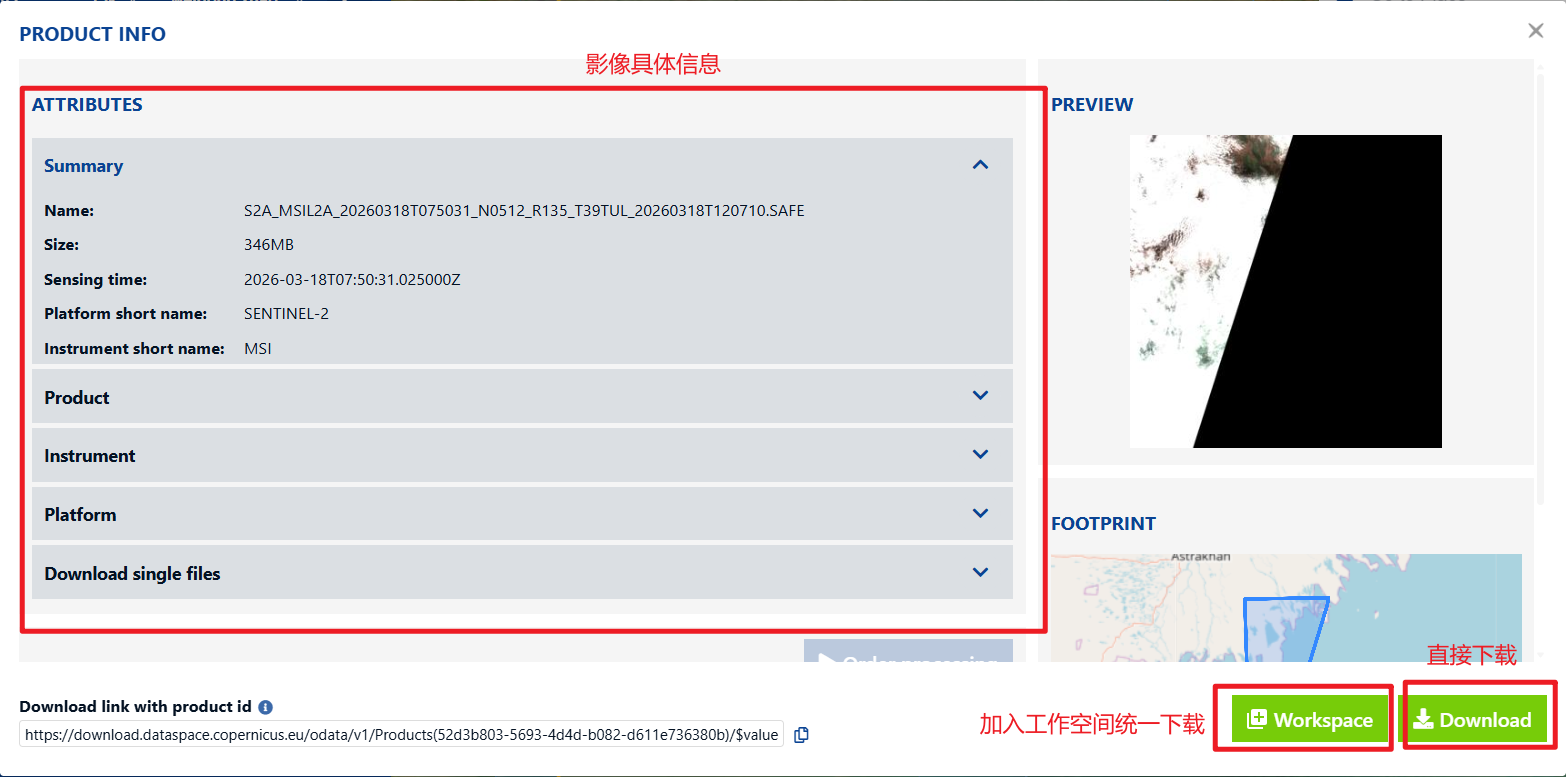This screenshot has height=777, width=1566.
Task: Click the product name value S2A_MSIL2A
Action: pyautogui.click(x=524, y=211)
